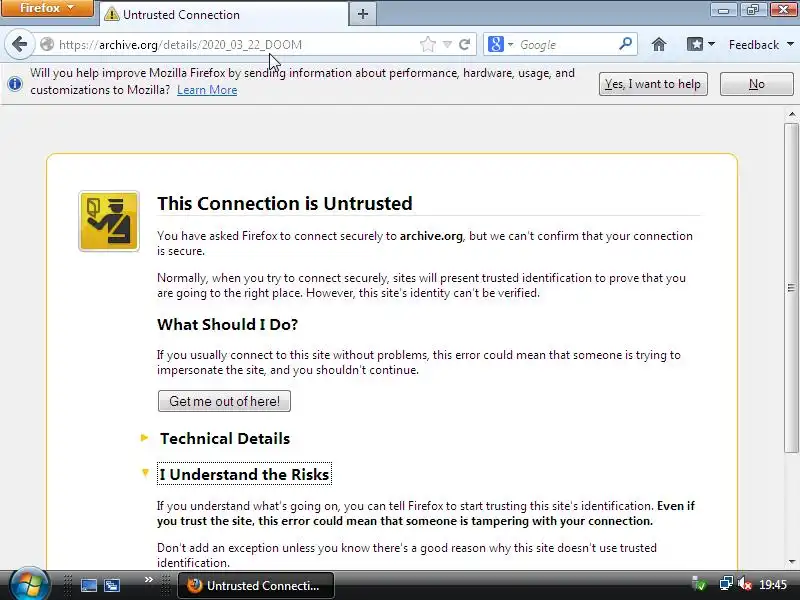Viewport: 800px width, 600px height.
Task: Open the Feedback dropdown
Action: [761, 44]
